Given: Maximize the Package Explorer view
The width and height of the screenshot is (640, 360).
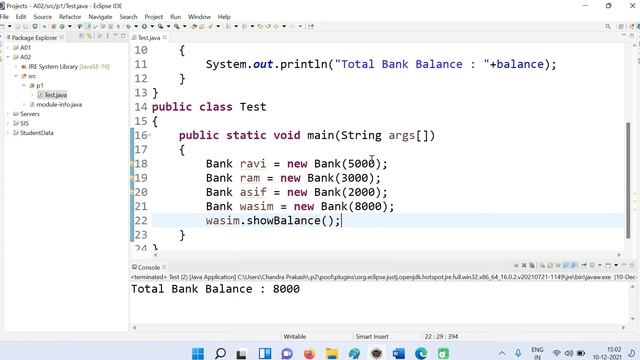Looking at the screenshot, I should [122, 37].
